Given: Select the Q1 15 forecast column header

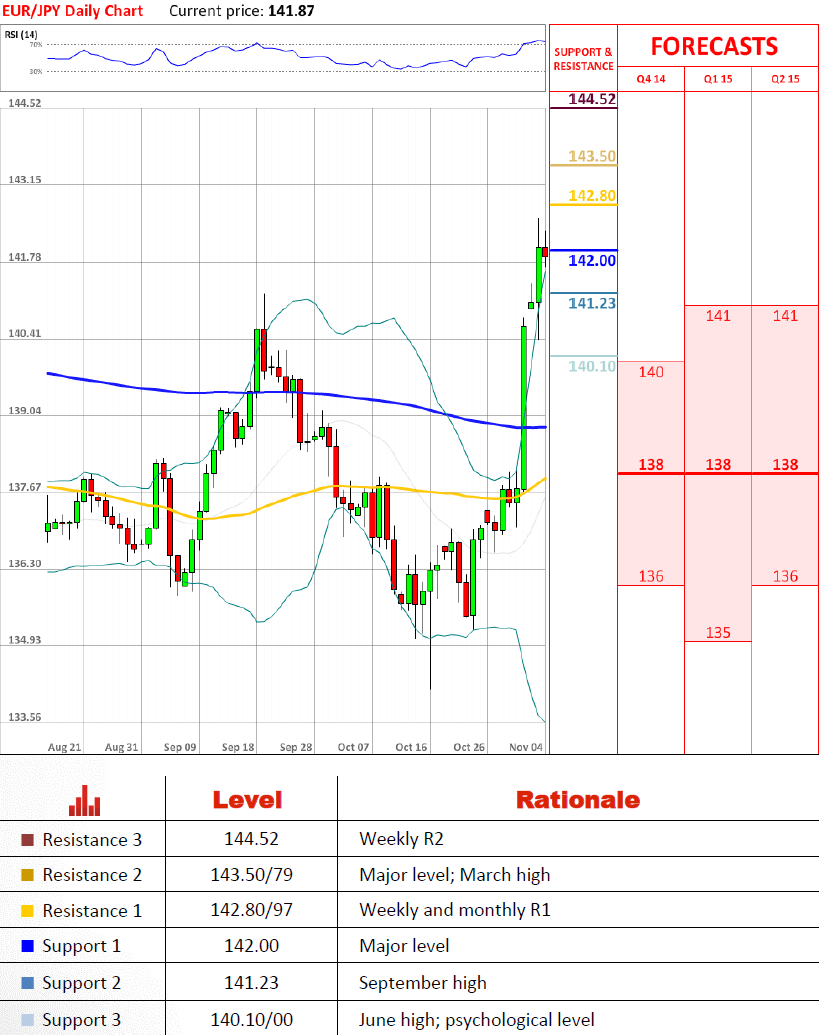Looking at the screenshot, I should coord(718,79).
